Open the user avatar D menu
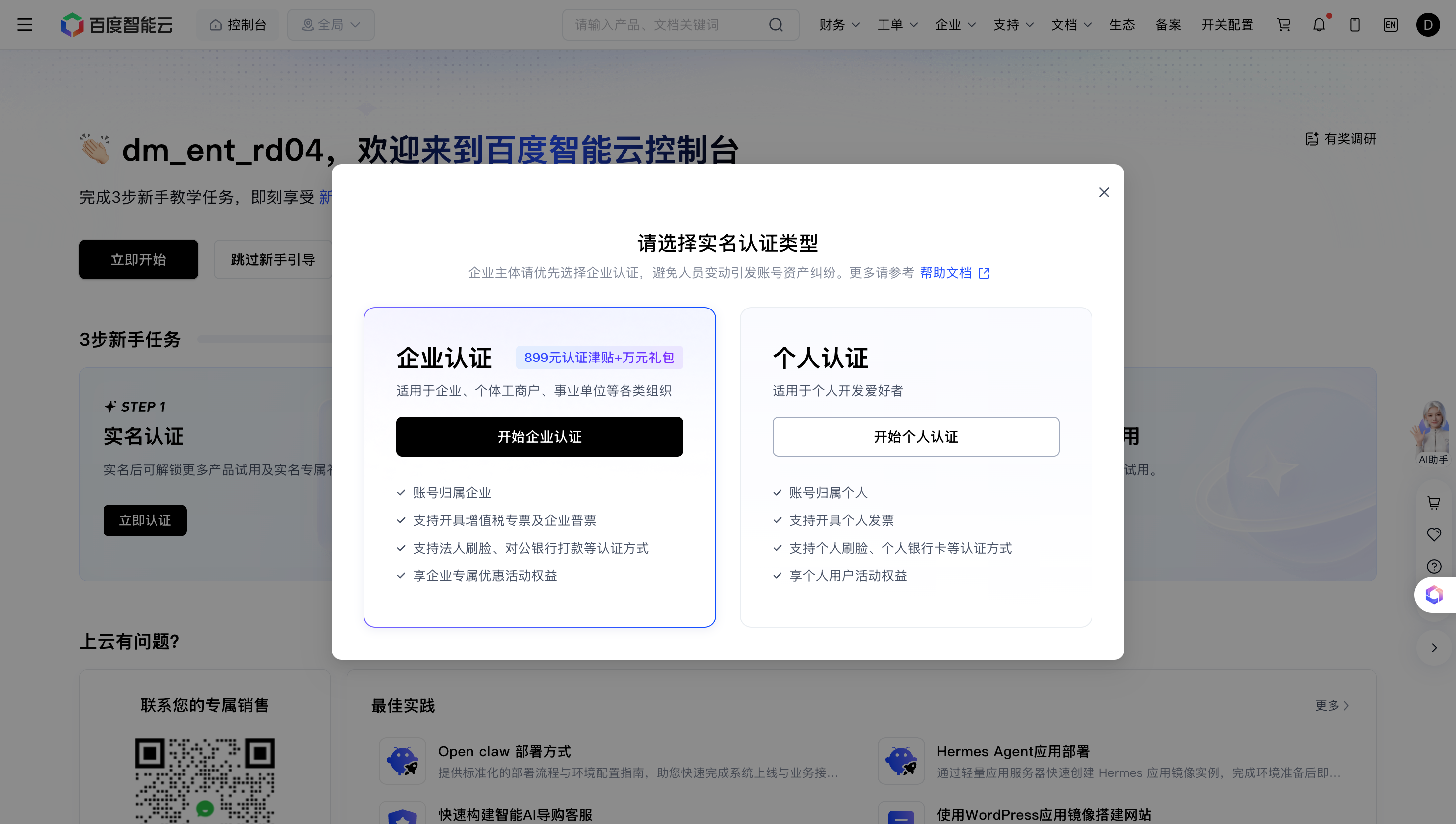The height and width of the screenshot is (824, 1456). [1428, 25]
